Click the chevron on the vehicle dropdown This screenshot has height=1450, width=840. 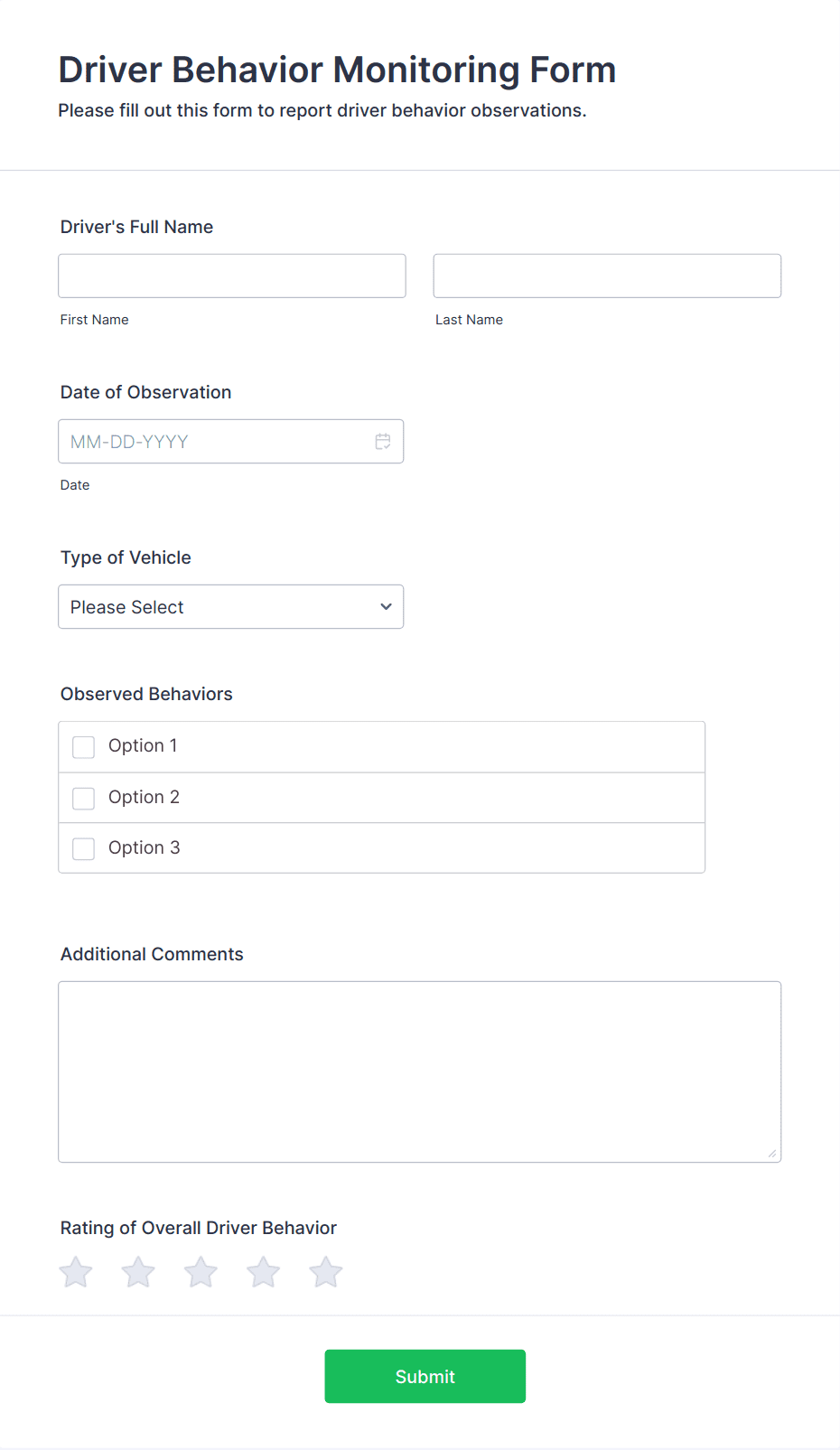(385, 606)
